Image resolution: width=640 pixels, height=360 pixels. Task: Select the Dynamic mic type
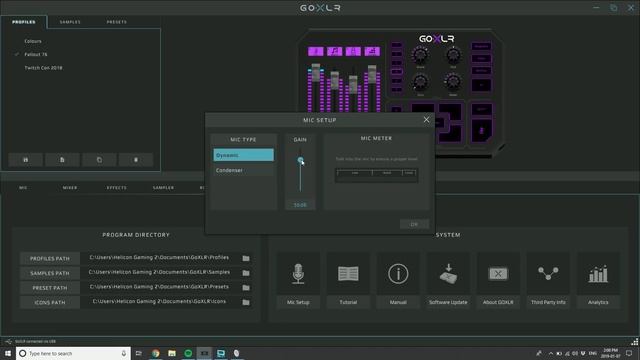pos(243,155)
